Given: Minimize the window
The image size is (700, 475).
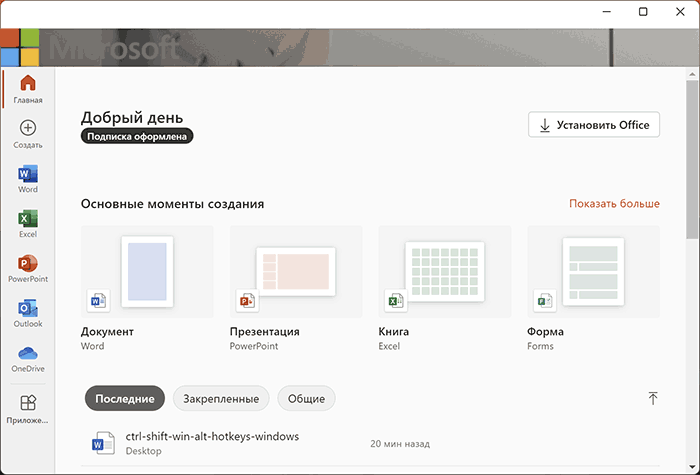Looking at the screenshot, I should [x=606, y=12].
